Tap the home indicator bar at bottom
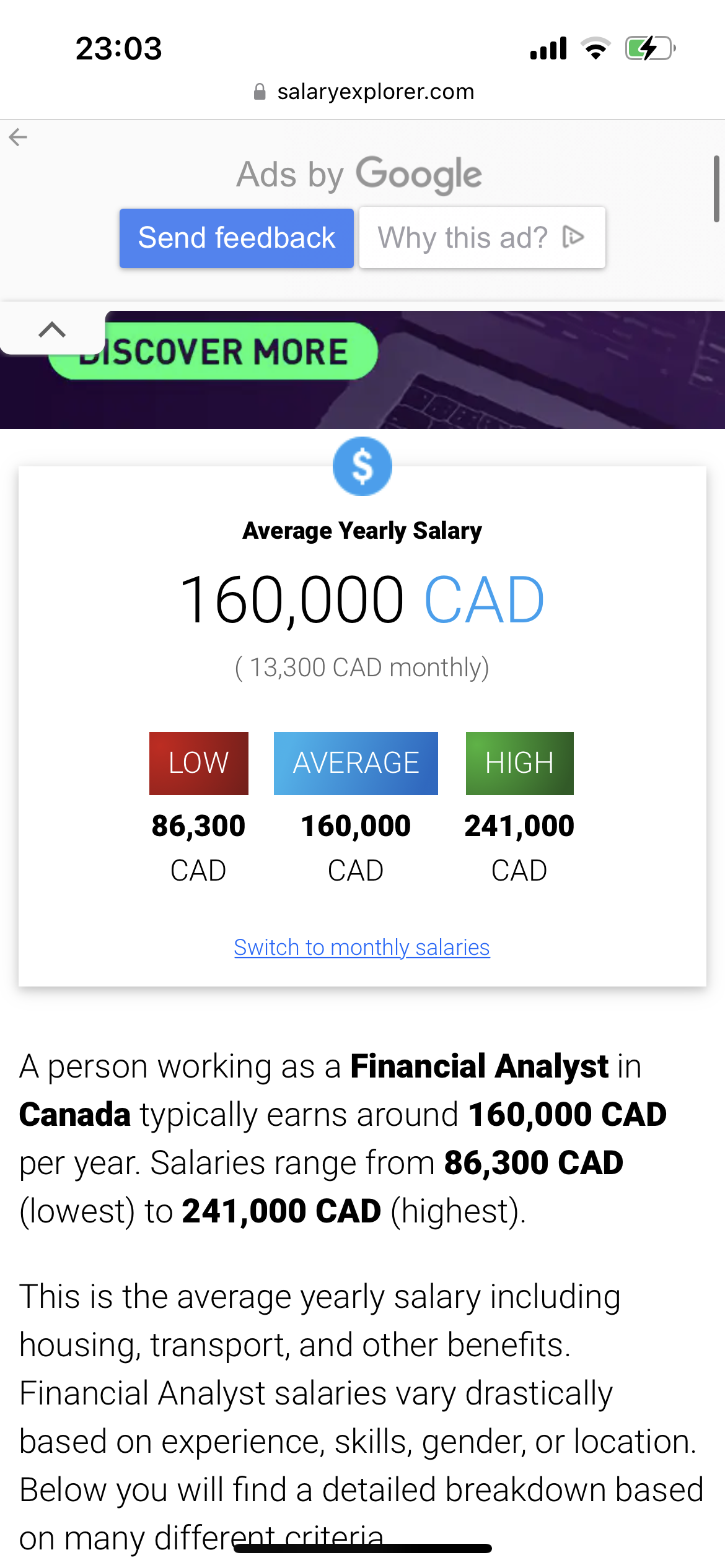The image size is (725, 1568). pos(362,1548)
